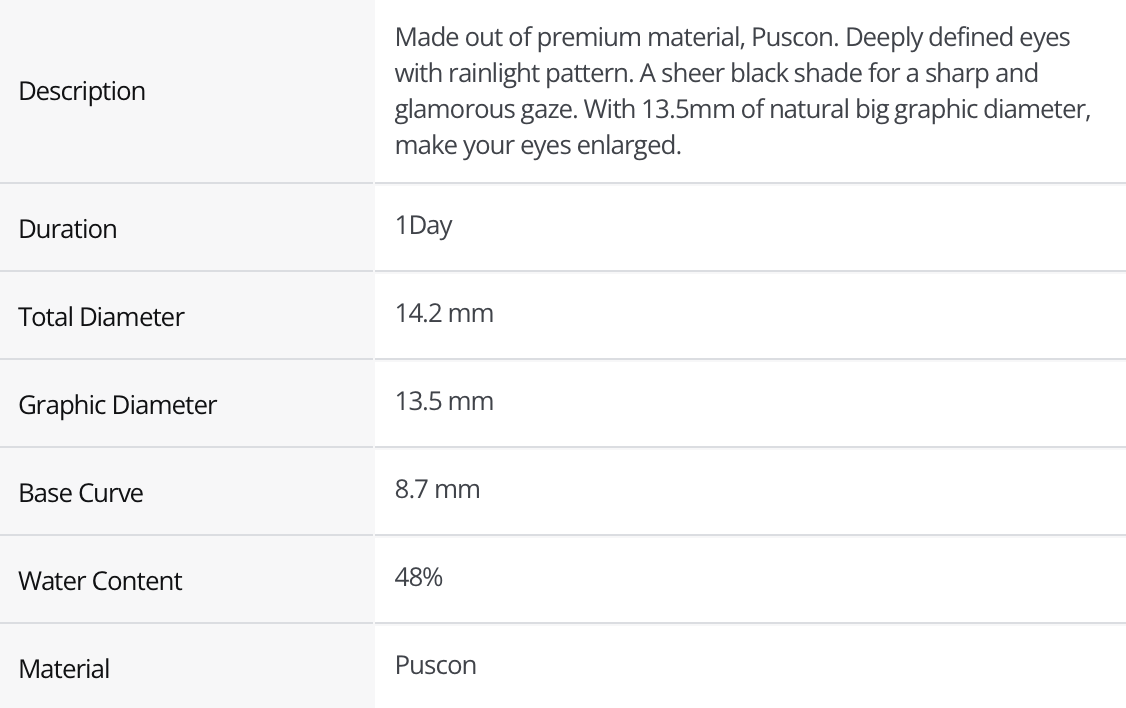Click the Total Diameter label

pos(101,318)
